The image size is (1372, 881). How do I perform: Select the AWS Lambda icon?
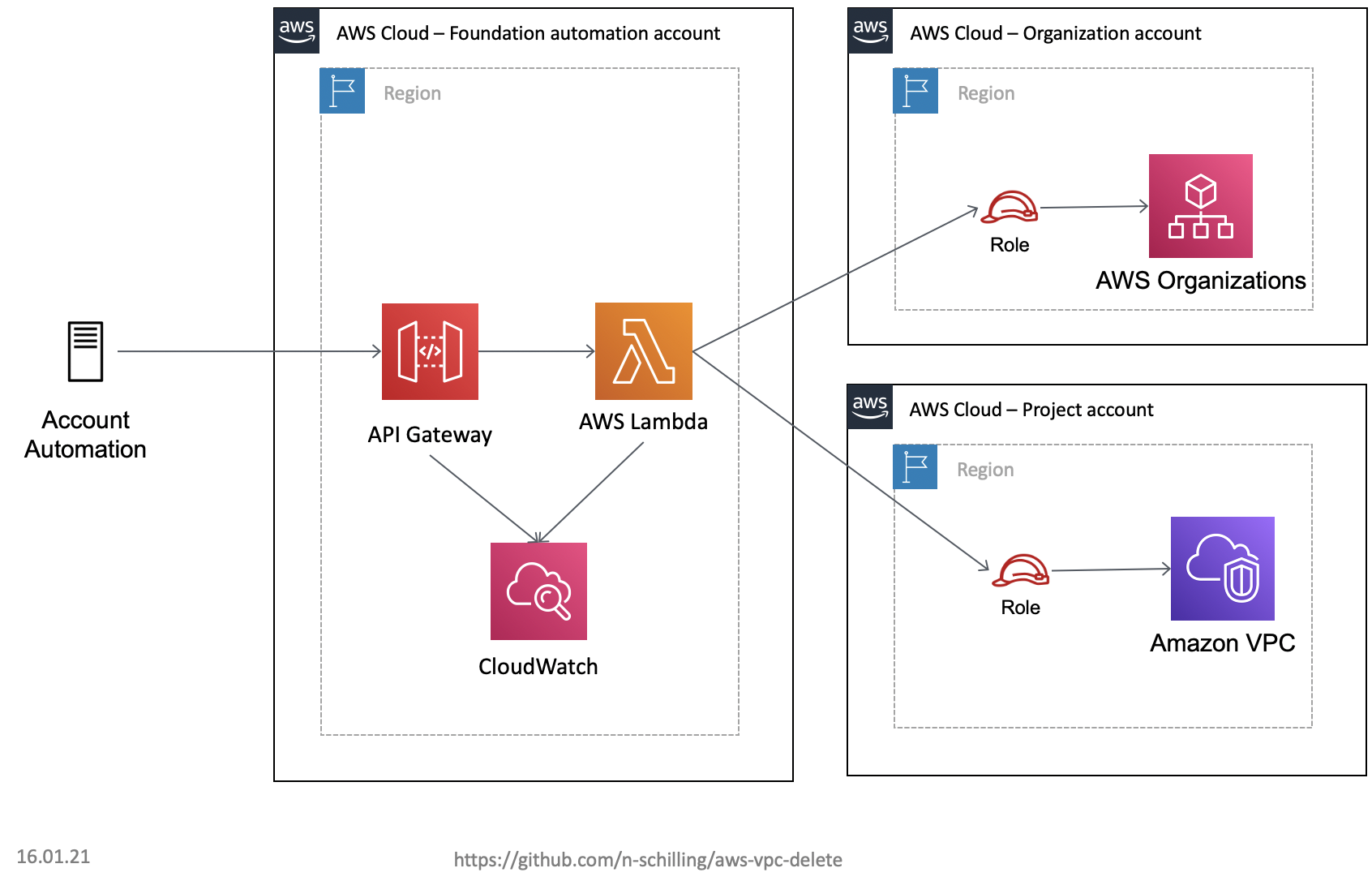click(644, 351)
